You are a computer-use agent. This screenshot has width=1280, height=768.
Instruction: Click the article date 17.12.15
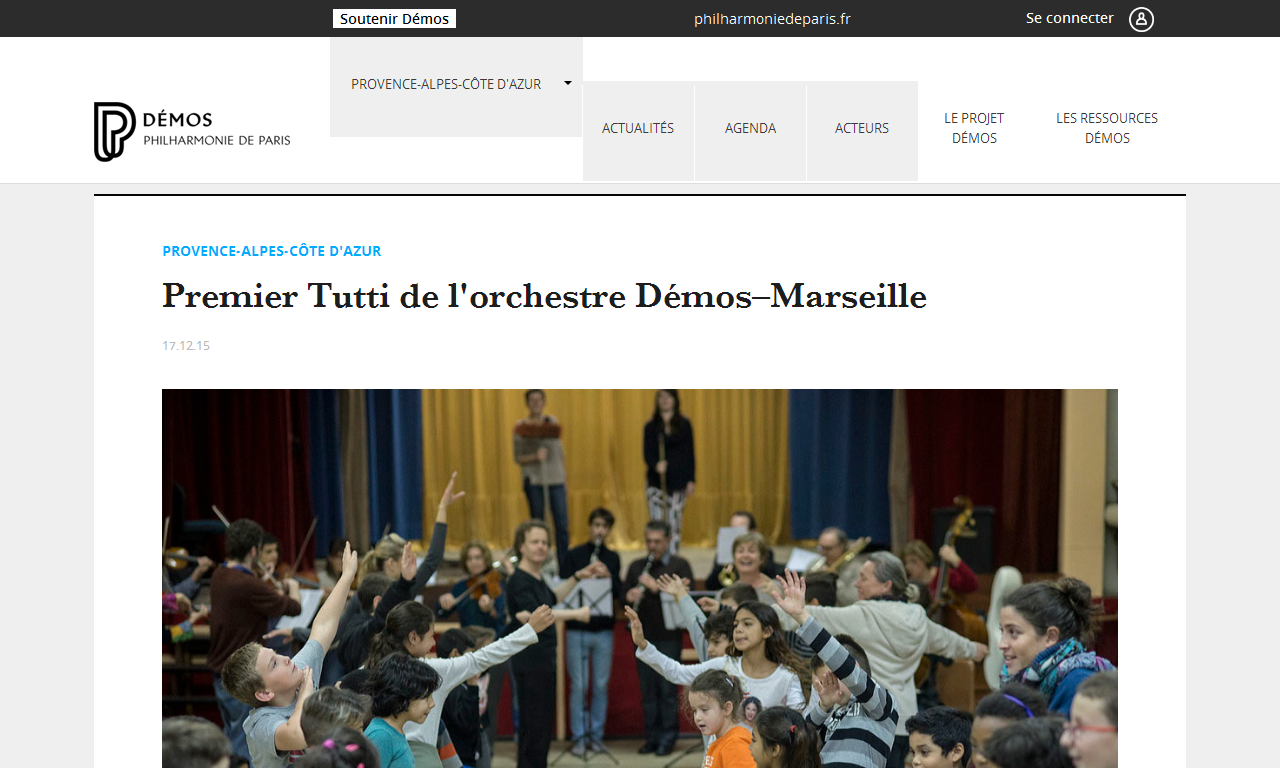(186, 346)
